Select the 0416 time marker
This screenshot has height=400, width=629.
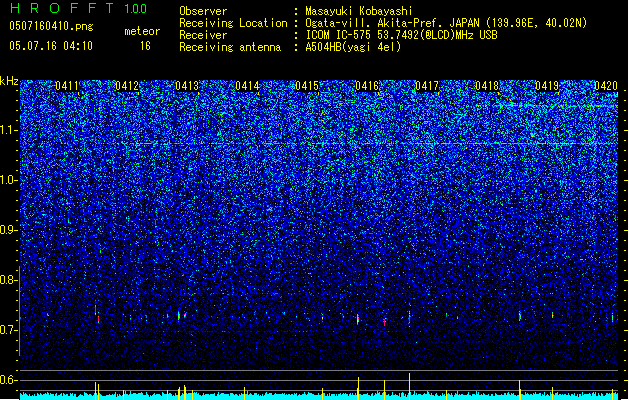point(367,86)
